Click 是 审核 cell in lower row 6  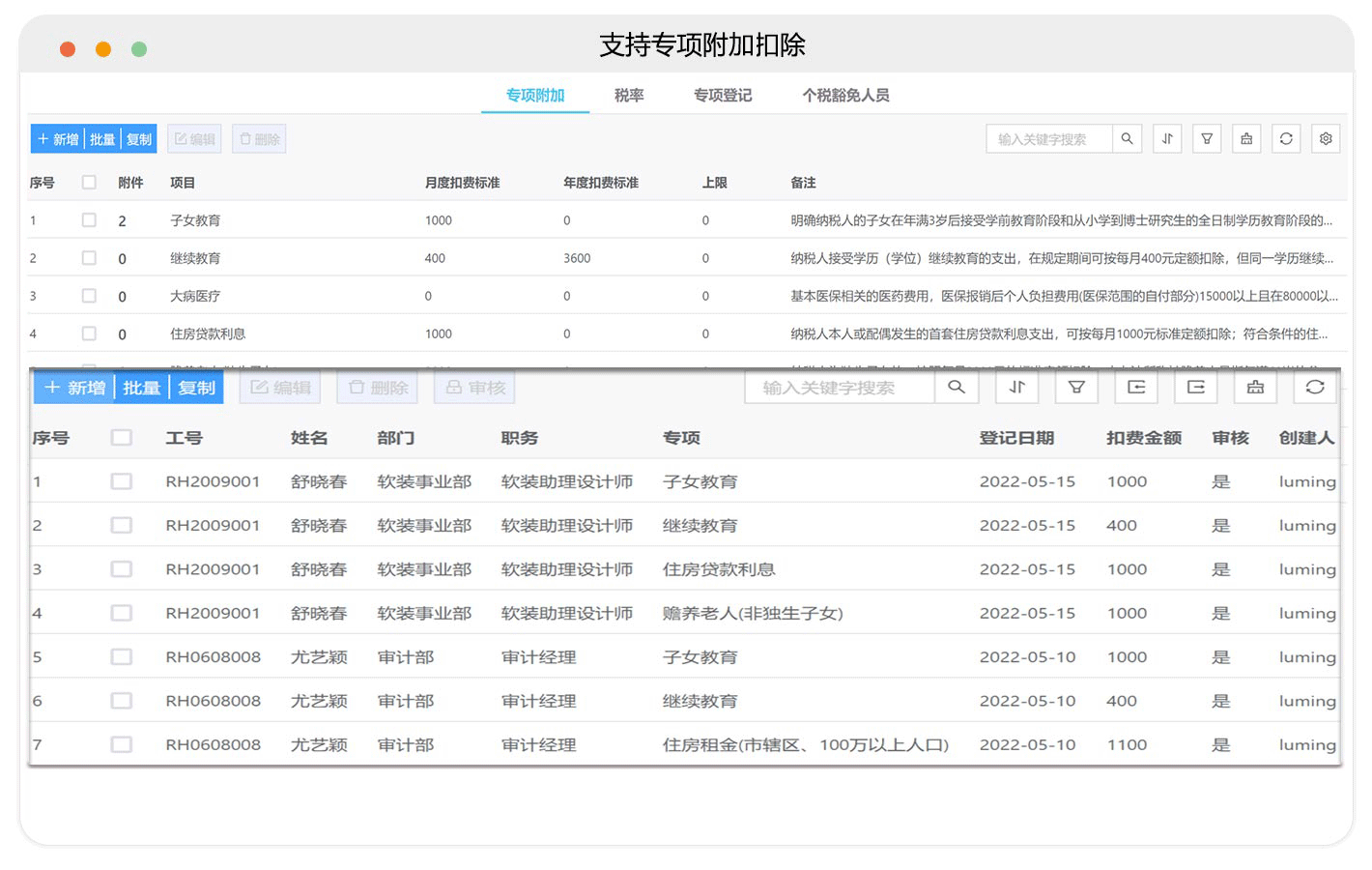tap(1221, 701)
